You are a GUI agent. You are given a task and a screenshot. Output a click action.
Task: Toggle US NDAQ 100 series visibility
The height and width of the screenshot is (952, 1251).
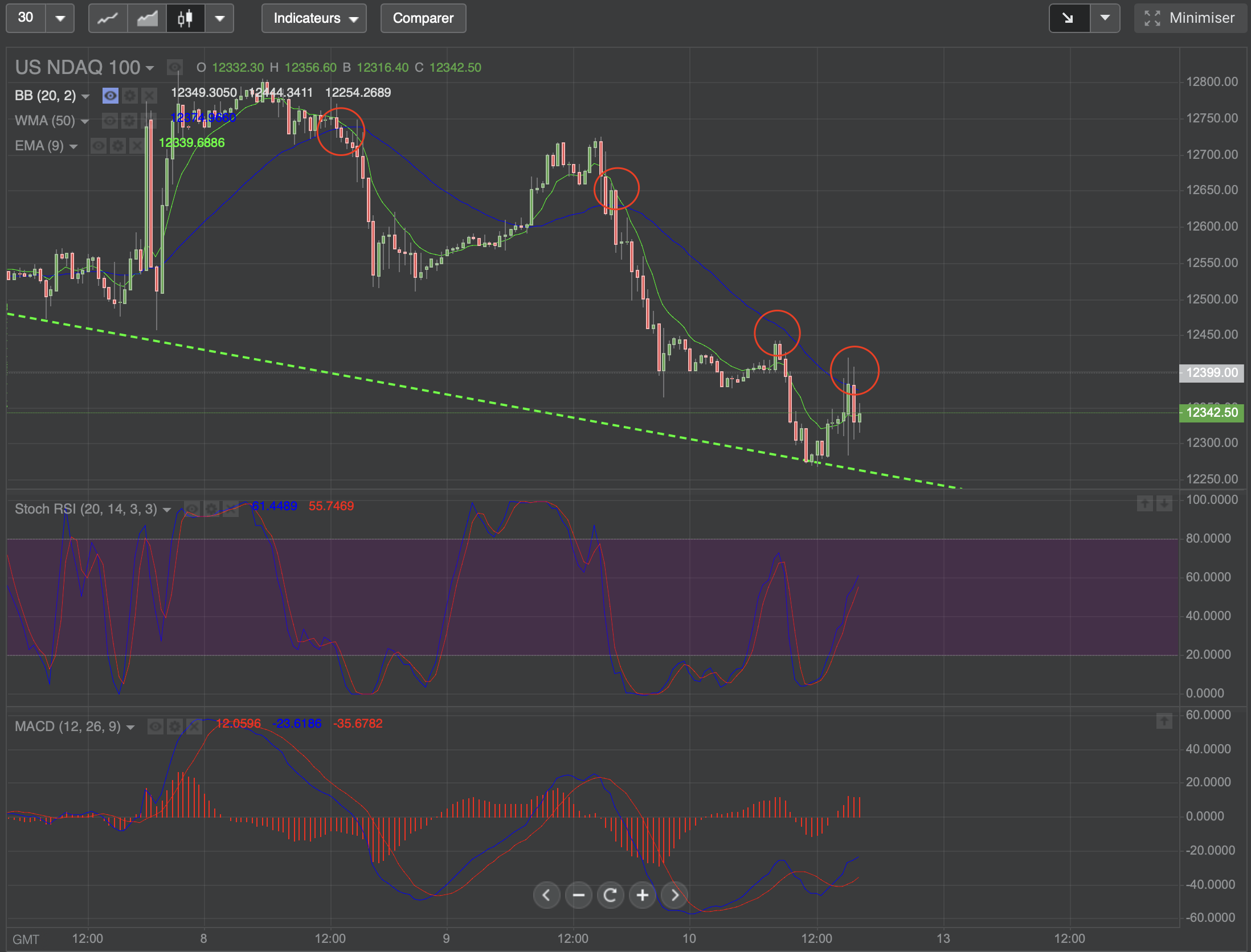pyautogui.click(x=175, y=68)
